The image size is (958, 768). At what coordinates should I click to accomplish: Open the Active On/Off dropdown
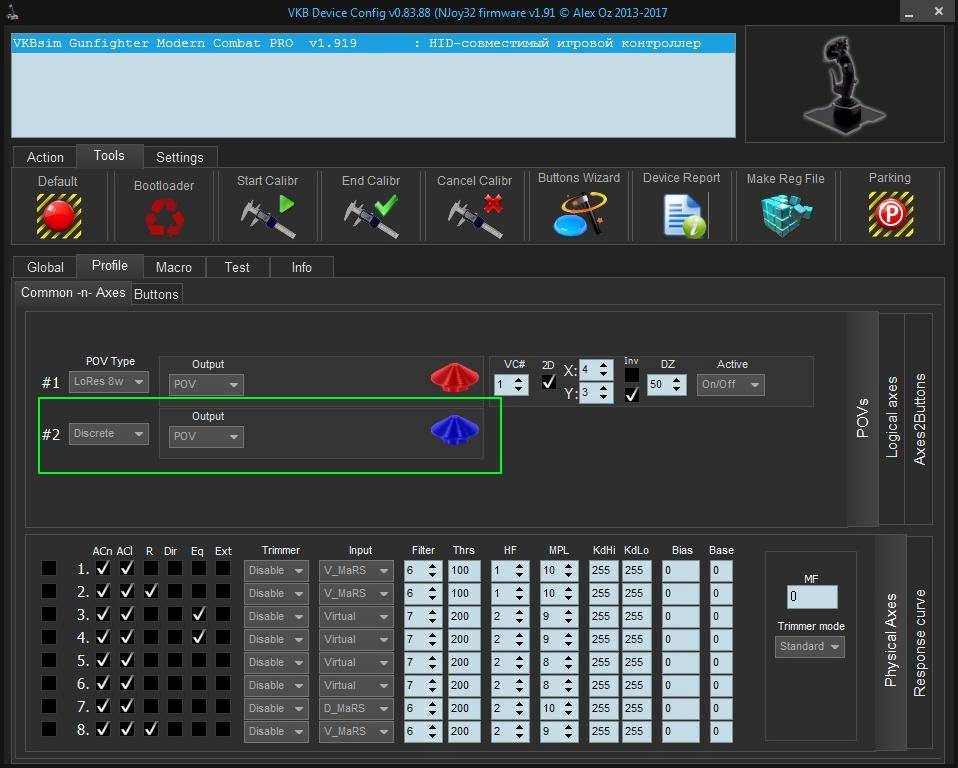click(x=730, y=384)
